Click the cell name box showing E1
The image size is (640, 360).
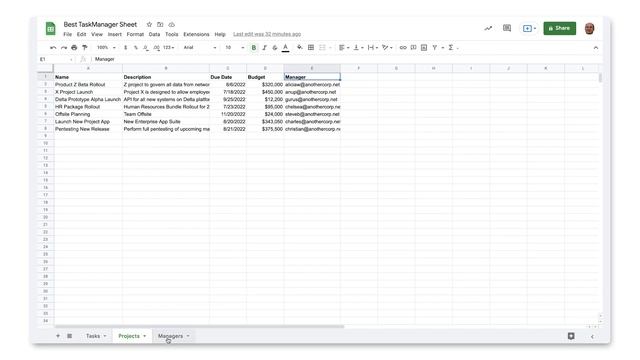point(56,60)
